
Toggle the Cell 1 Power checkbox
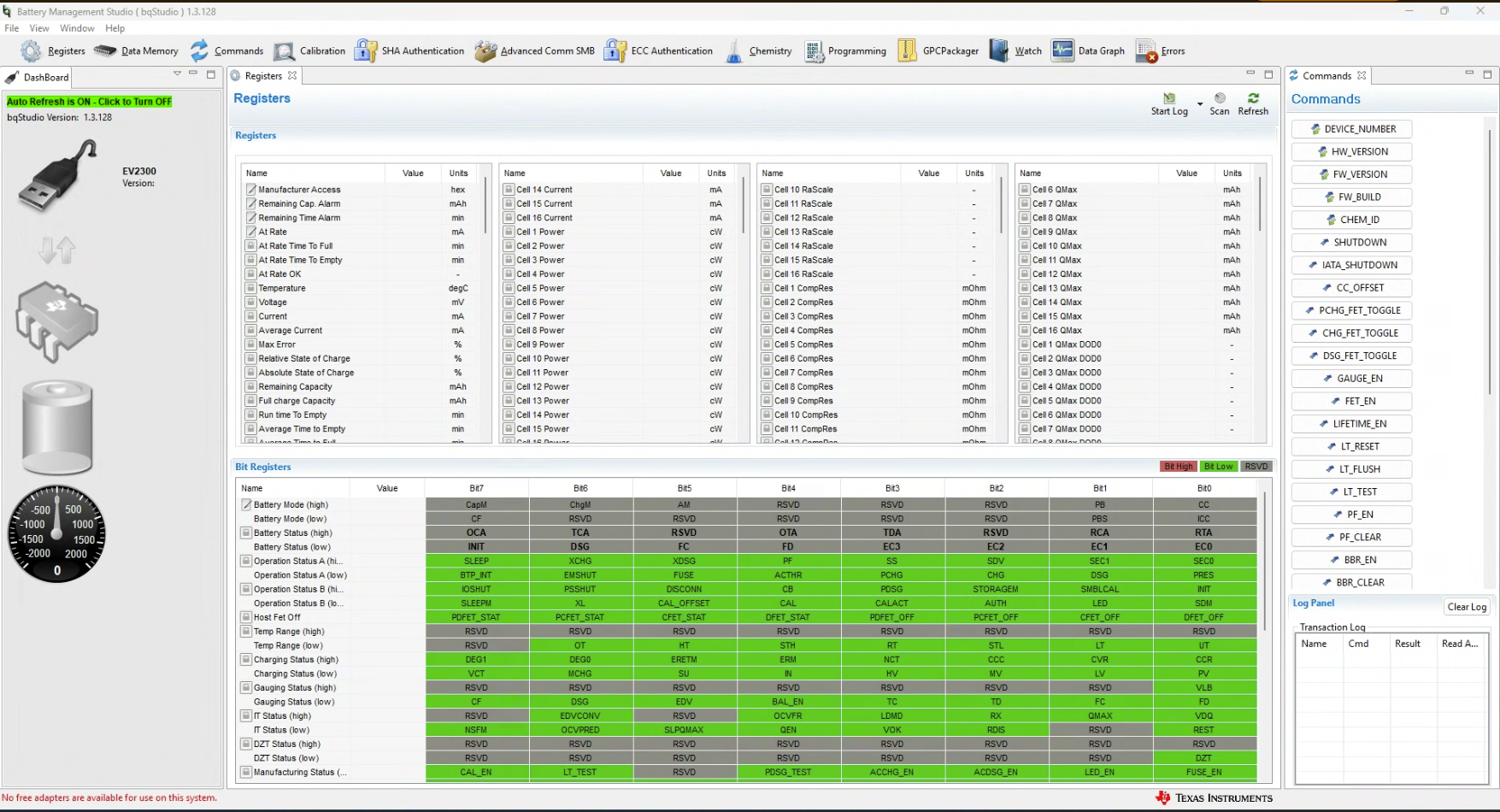click(509, 232)
